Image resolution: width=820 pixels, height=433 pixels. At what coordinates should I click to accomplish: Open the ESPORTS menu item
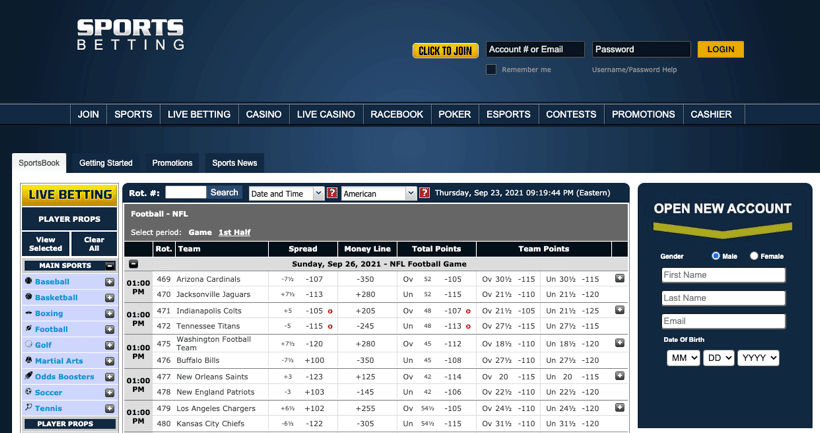coord(508,115)
